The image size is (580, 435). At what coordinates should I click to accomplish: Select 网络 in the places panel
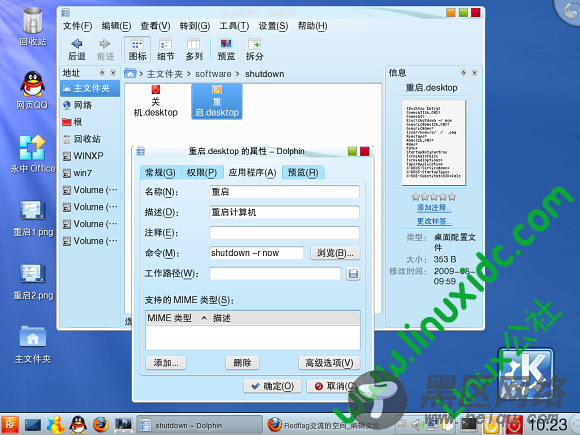click(x=90, y=105)
